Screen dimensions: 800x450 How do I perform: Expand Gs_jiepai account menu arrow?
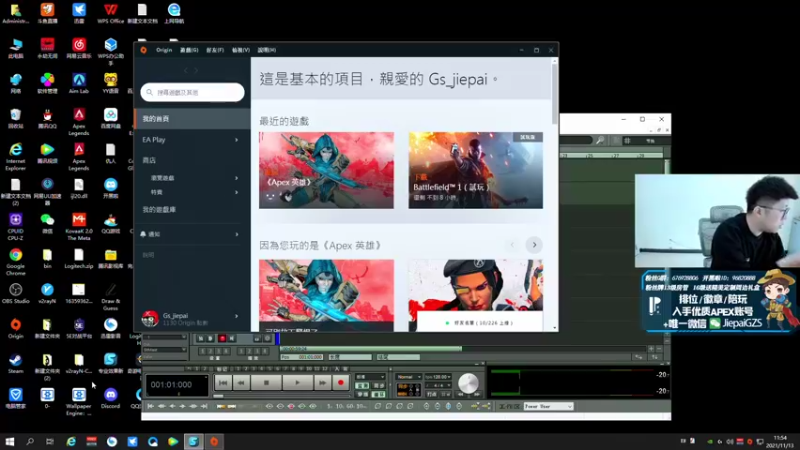click(x=236, y=316)
